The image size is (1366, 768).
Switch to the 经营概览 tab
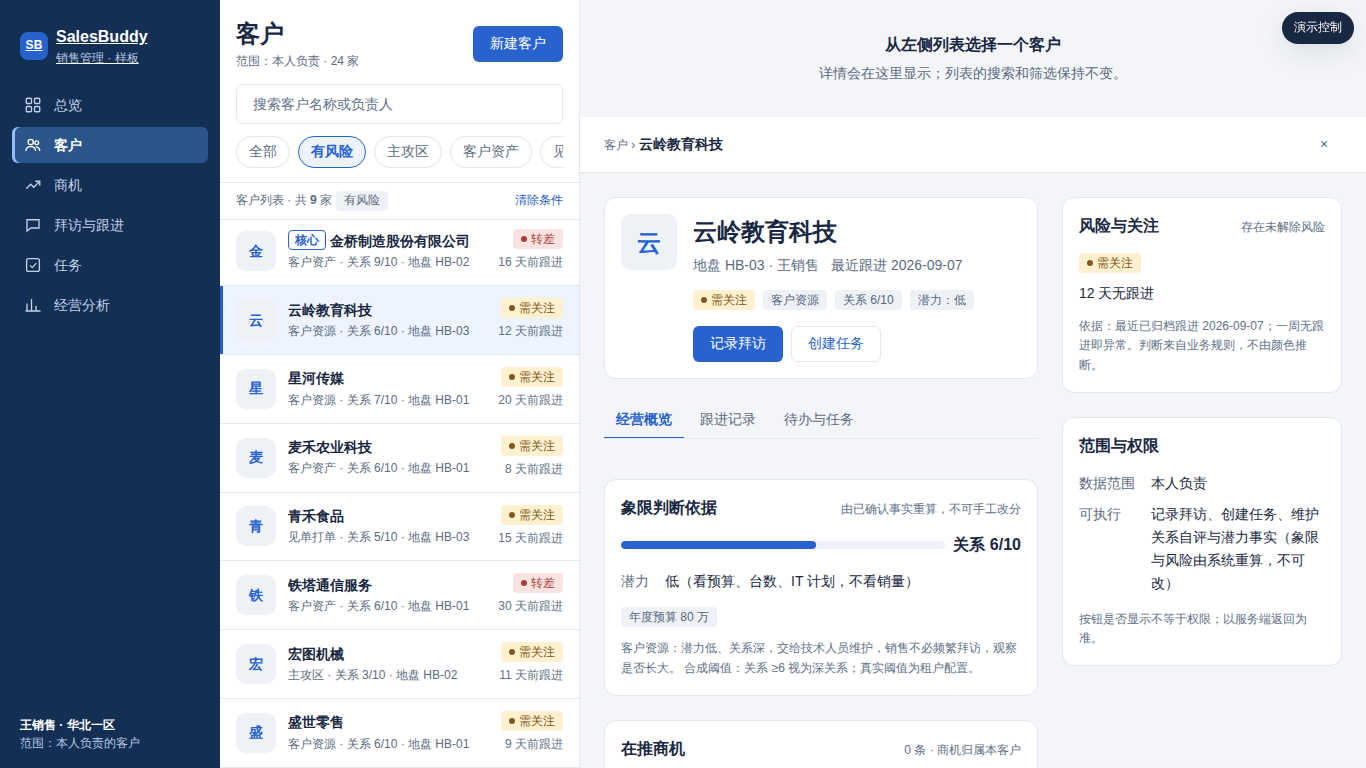click(644, 420)
